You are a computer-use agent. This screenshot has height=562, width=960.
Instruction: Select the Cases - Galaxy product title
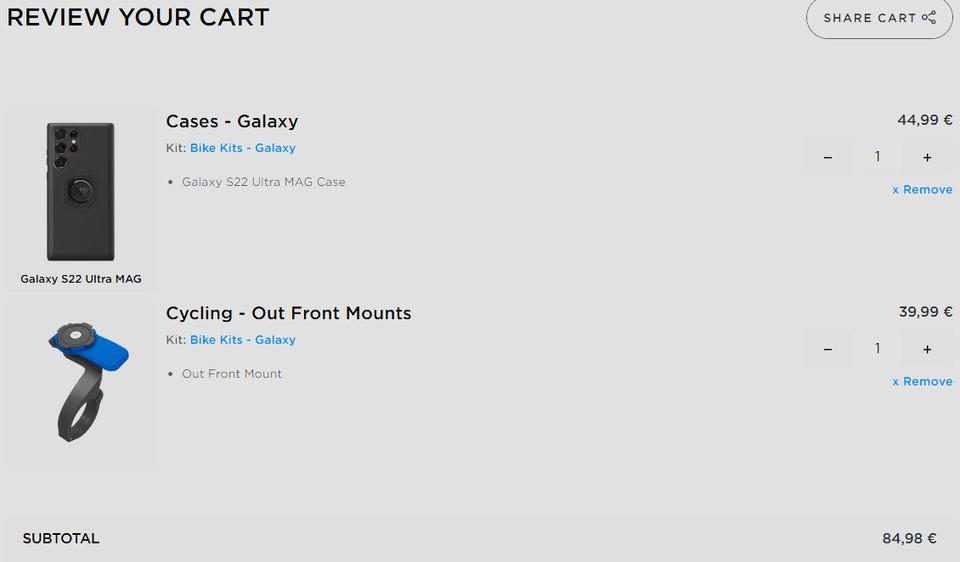pyautogui.click(x=232, y=122)
